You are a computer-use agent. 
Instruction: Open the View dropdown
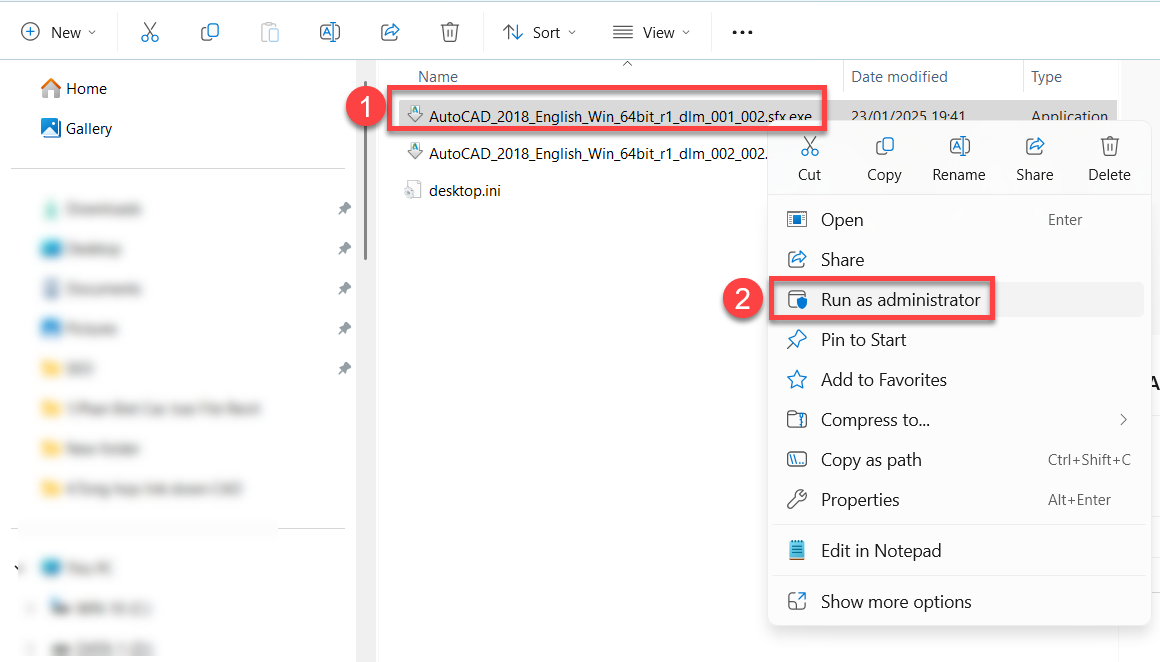coord(651,33)
